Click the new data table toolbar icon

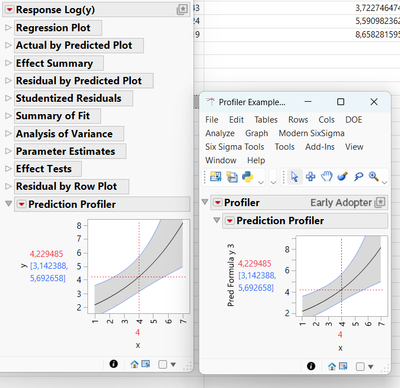click(216, 177)
